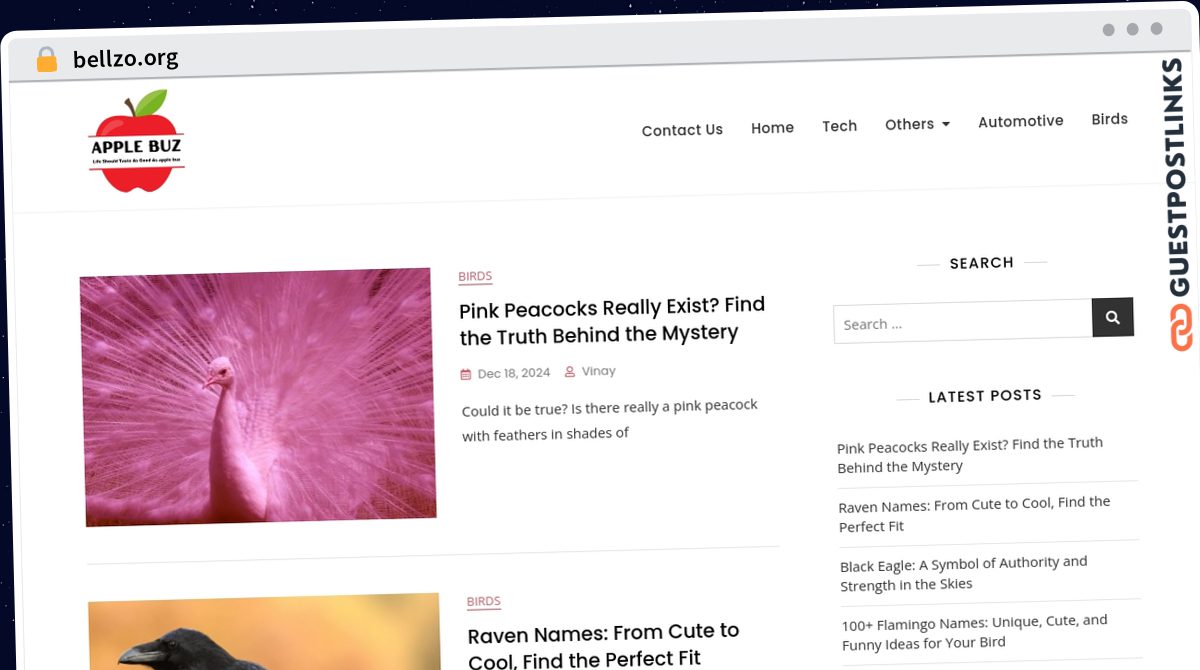Click the BIRDS category above Pink Peacocks title
This screenshot has width=1200, height=670.
[475, 277]
